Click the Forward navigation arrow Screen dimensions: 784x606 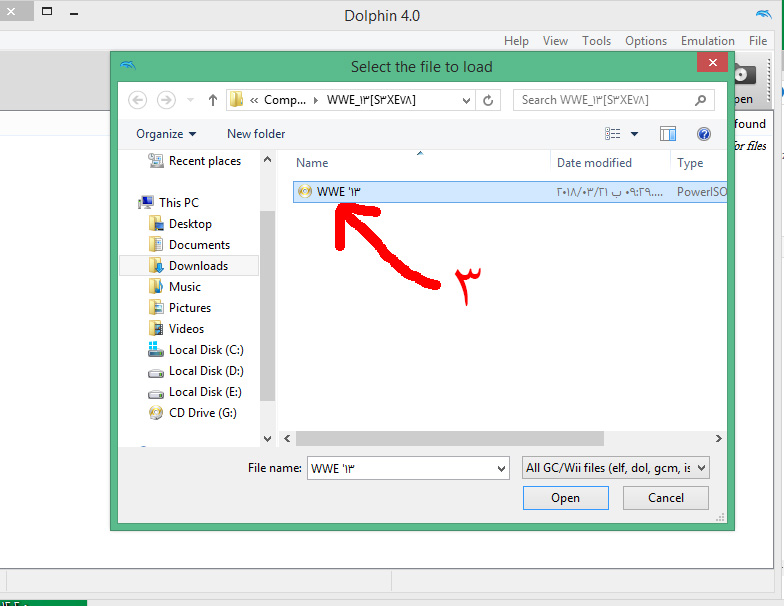tap(166, 100)
